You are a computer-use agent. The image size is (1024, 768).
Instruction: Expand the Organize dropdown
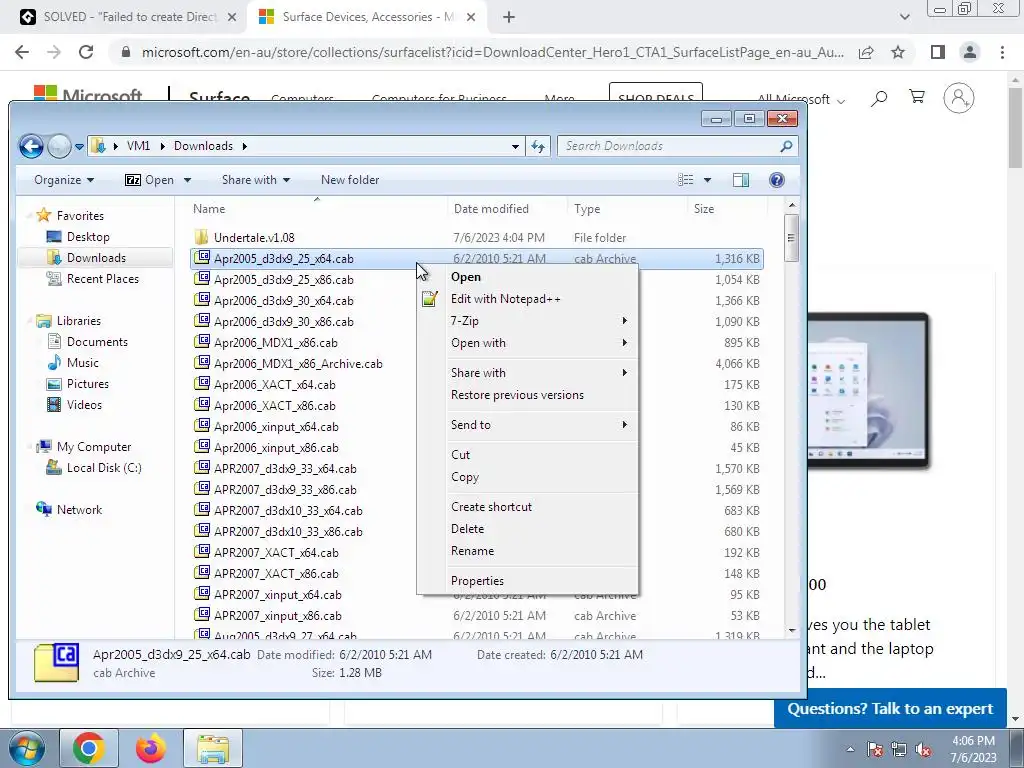64,180
